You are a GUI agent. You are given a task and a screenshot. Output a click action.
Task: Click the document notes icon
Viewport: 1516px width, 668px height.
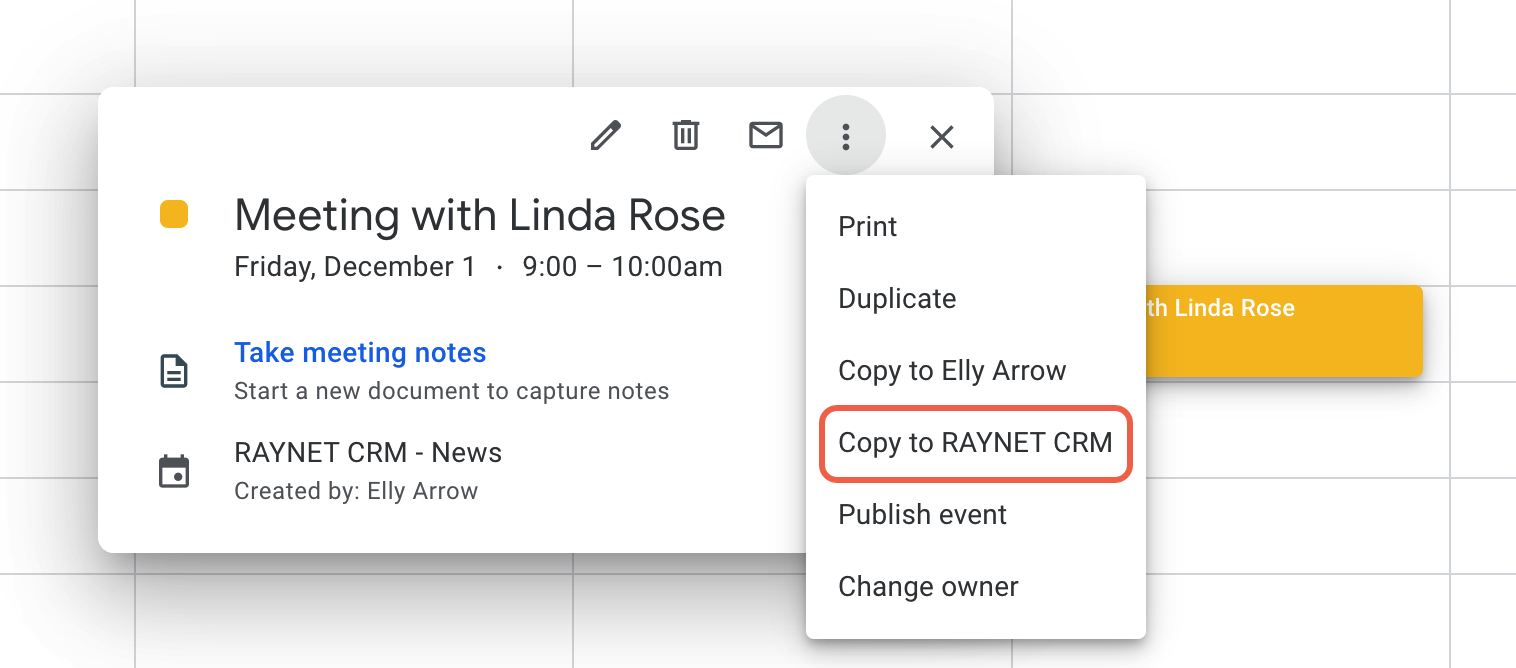[x=175, y=371]
